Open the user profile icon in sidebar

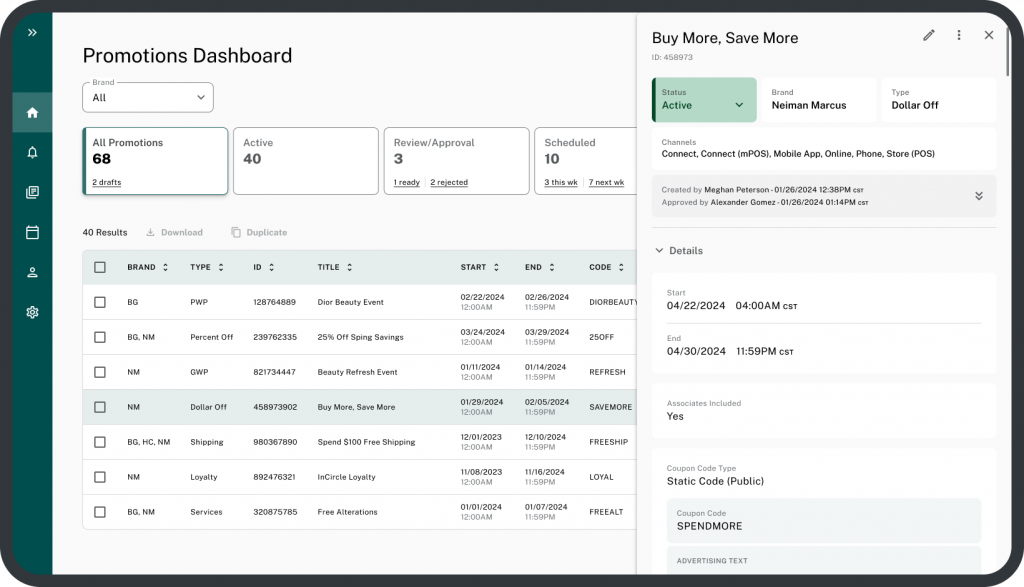[x=32, y=272]
